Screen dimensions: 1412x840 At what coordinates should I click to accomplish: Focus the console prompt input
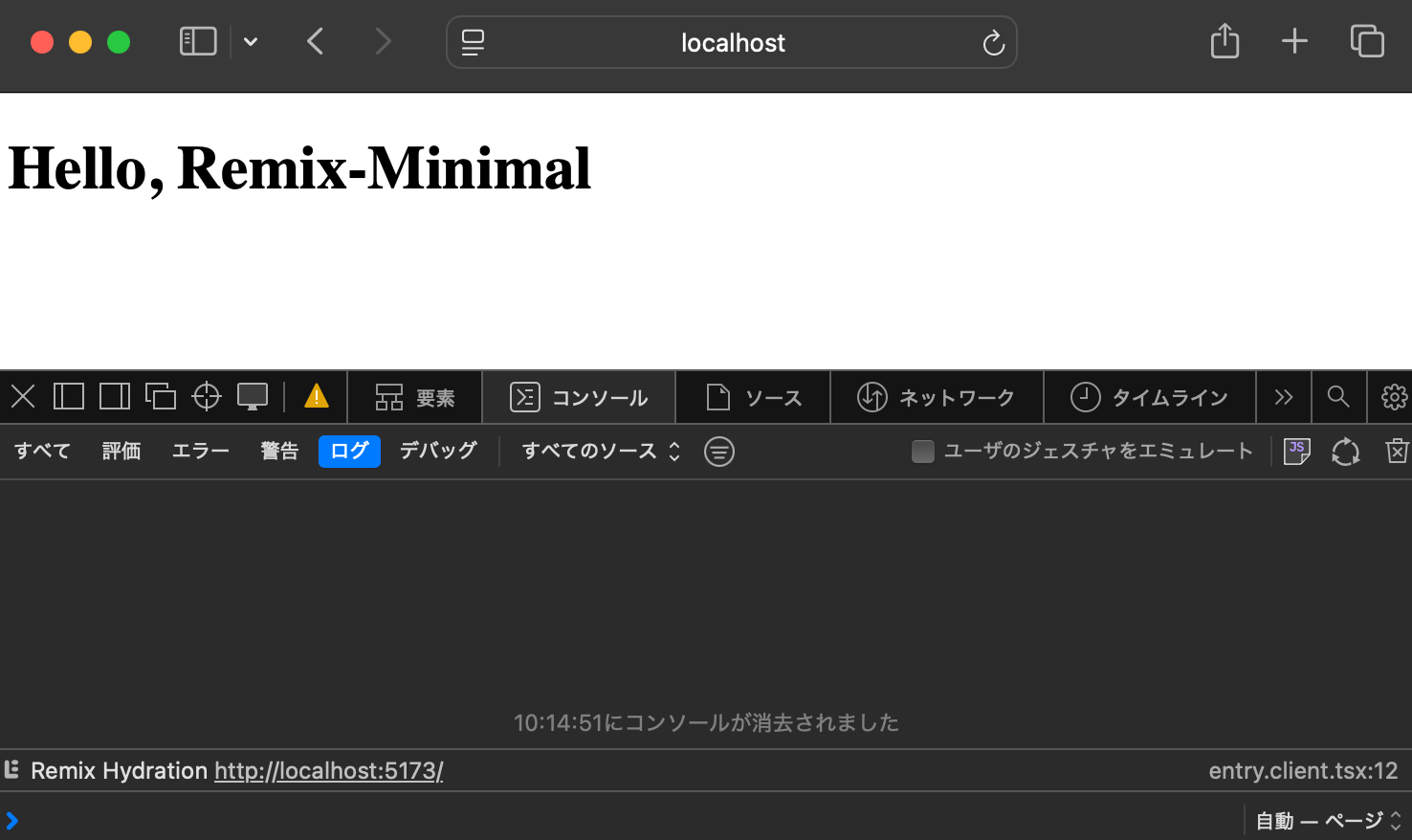click(x=622, y=820)
